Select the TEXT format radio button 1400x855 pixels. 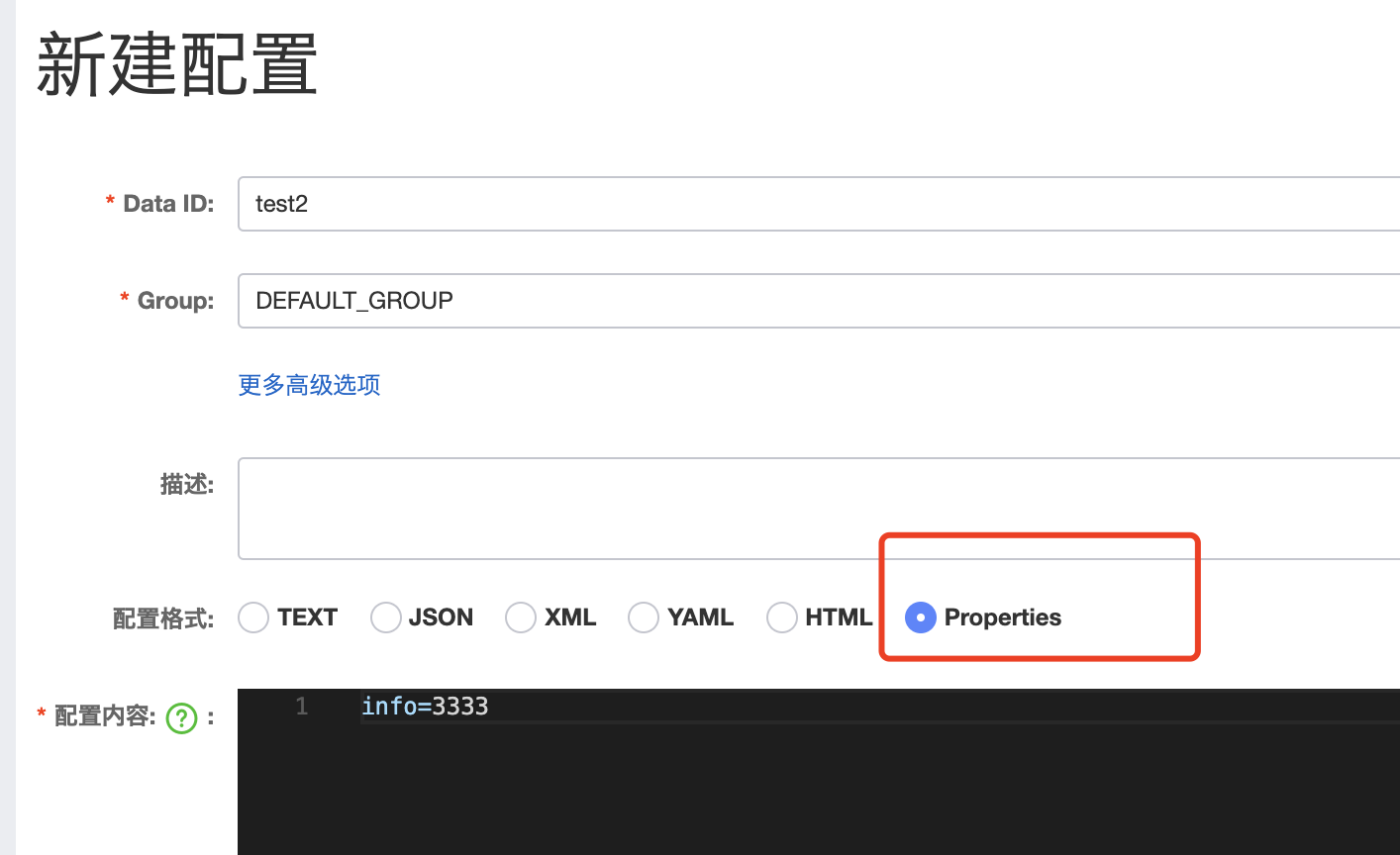[x=253, y=617]
